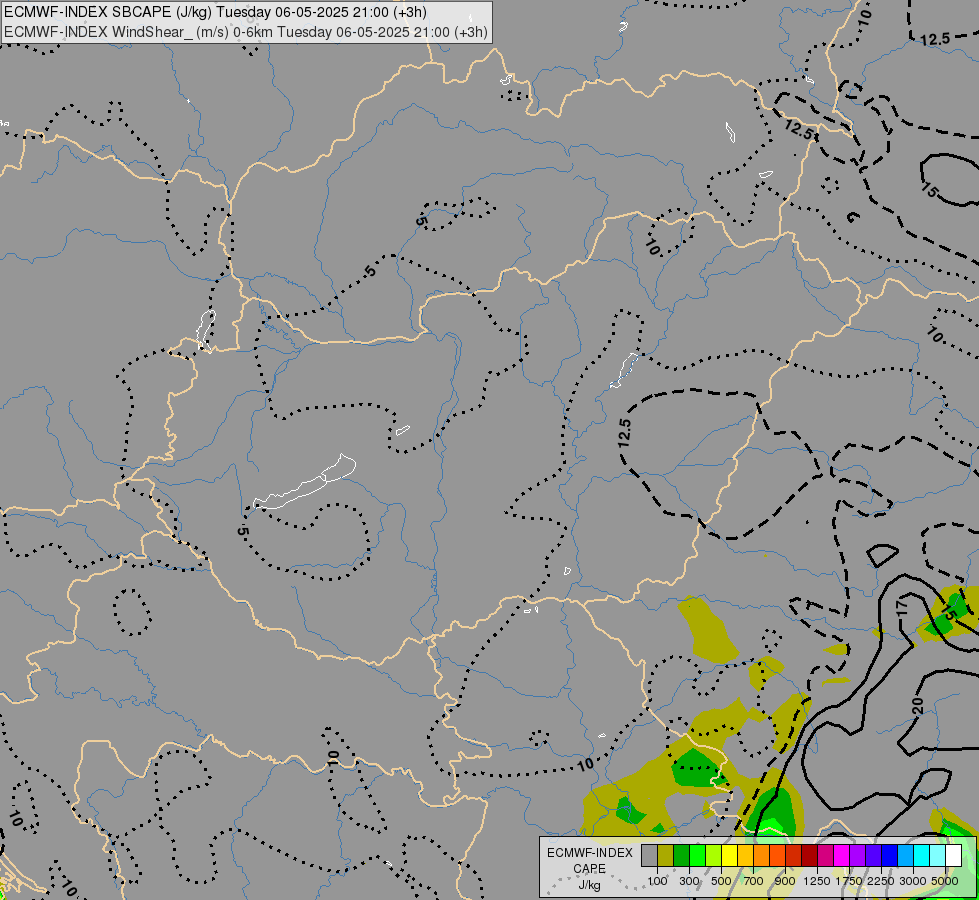Click the gray legend color swatch
Screen dimensions: 979x900
pyautogui.click(x=649, y=855)
